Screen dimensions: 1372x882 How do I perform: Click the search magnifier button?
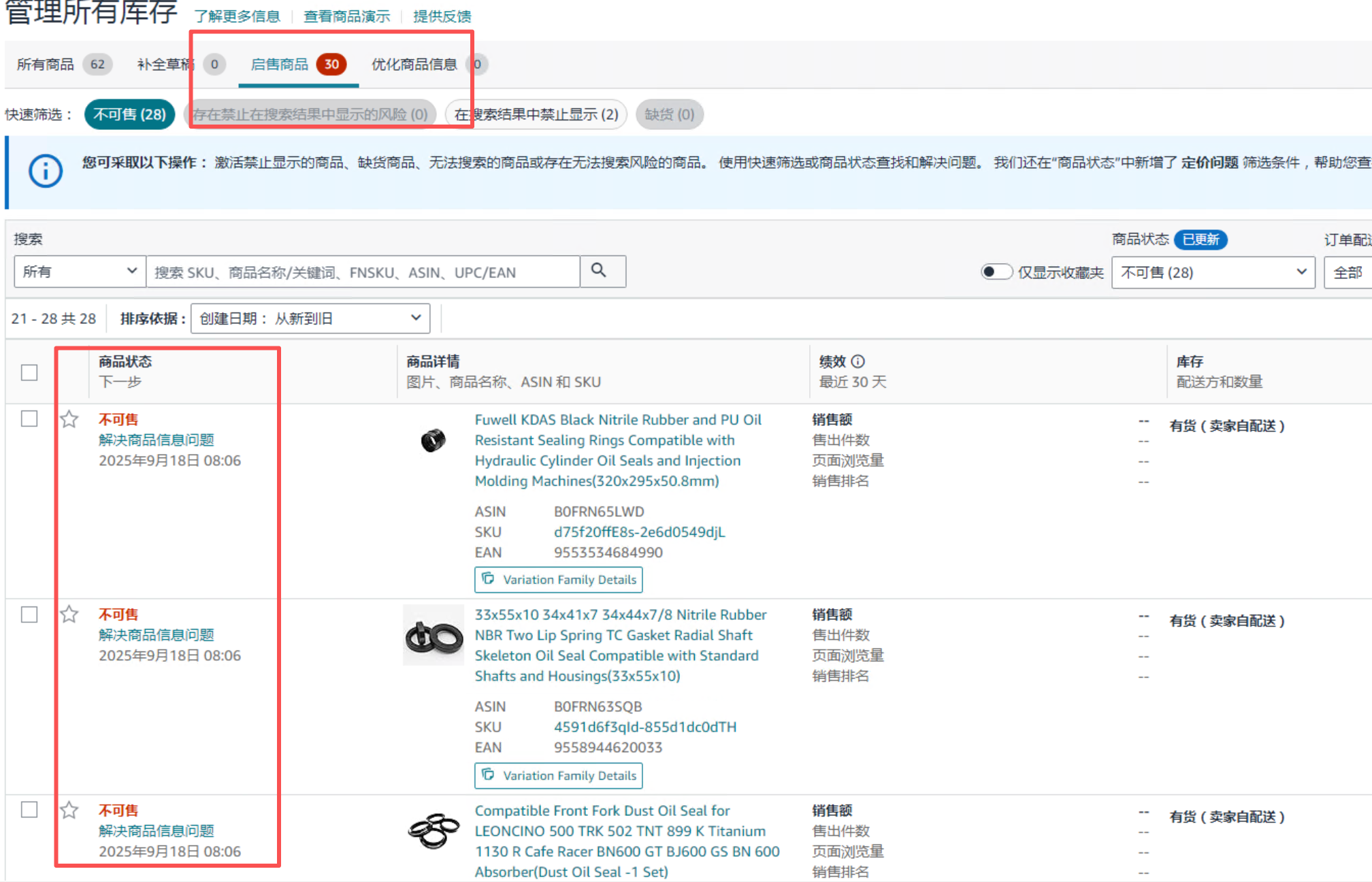point(602,272)
